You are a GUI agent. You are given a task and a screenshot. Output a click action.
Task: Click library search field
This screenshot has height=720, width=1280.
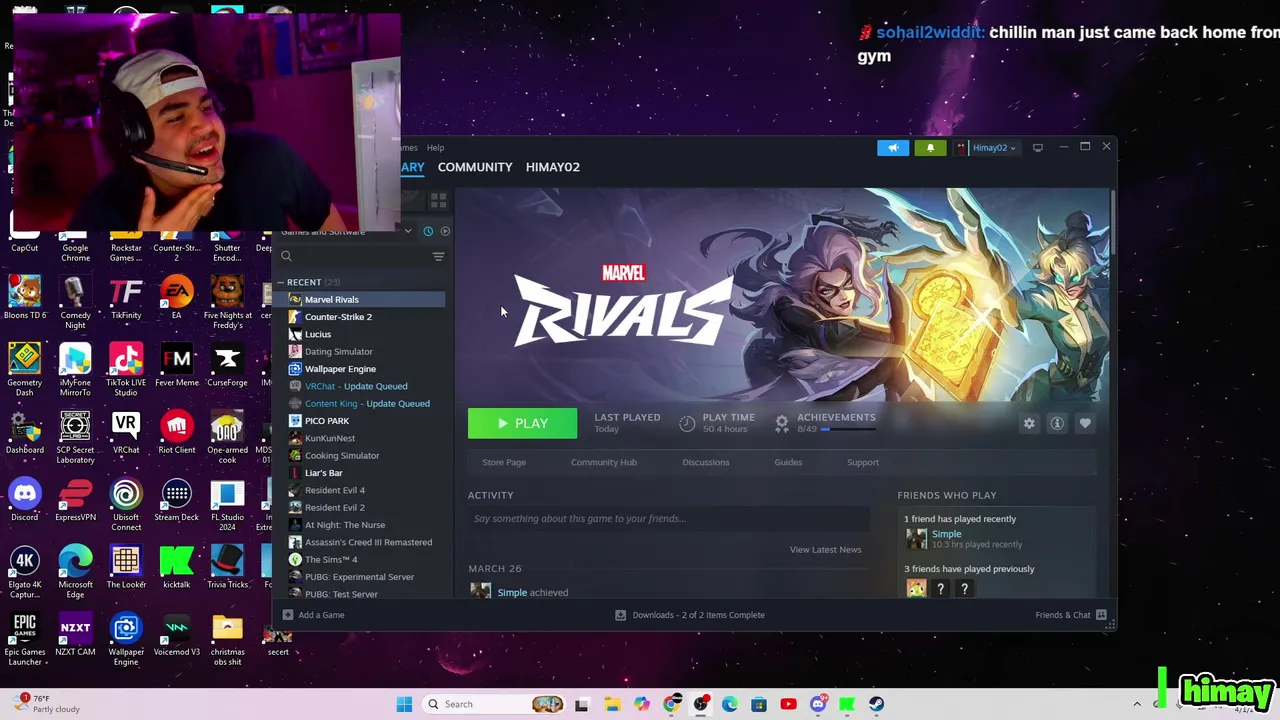point(355,257)
